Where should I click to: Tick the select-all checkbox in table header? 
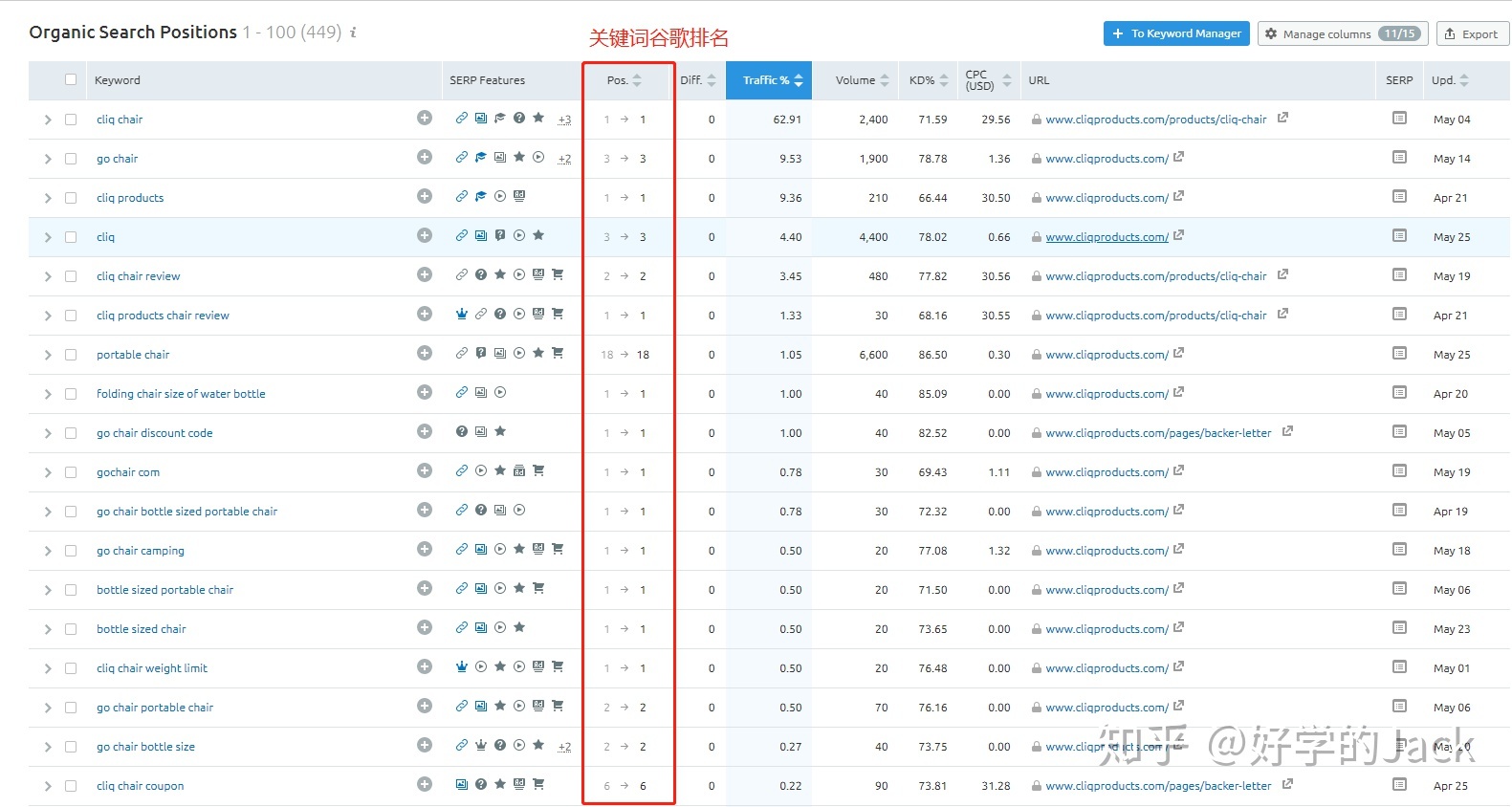(71, 79)
